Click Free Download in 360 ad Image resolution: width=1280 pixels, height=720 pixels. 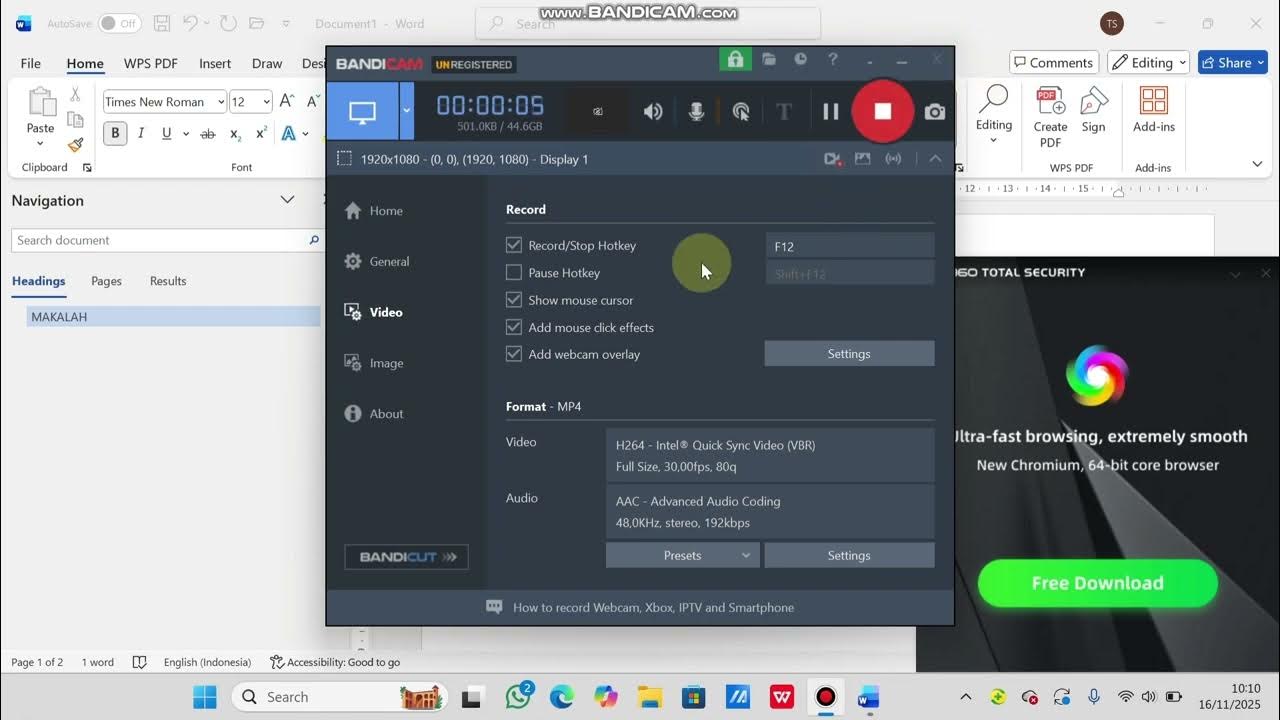click(x=1097, y=583)
